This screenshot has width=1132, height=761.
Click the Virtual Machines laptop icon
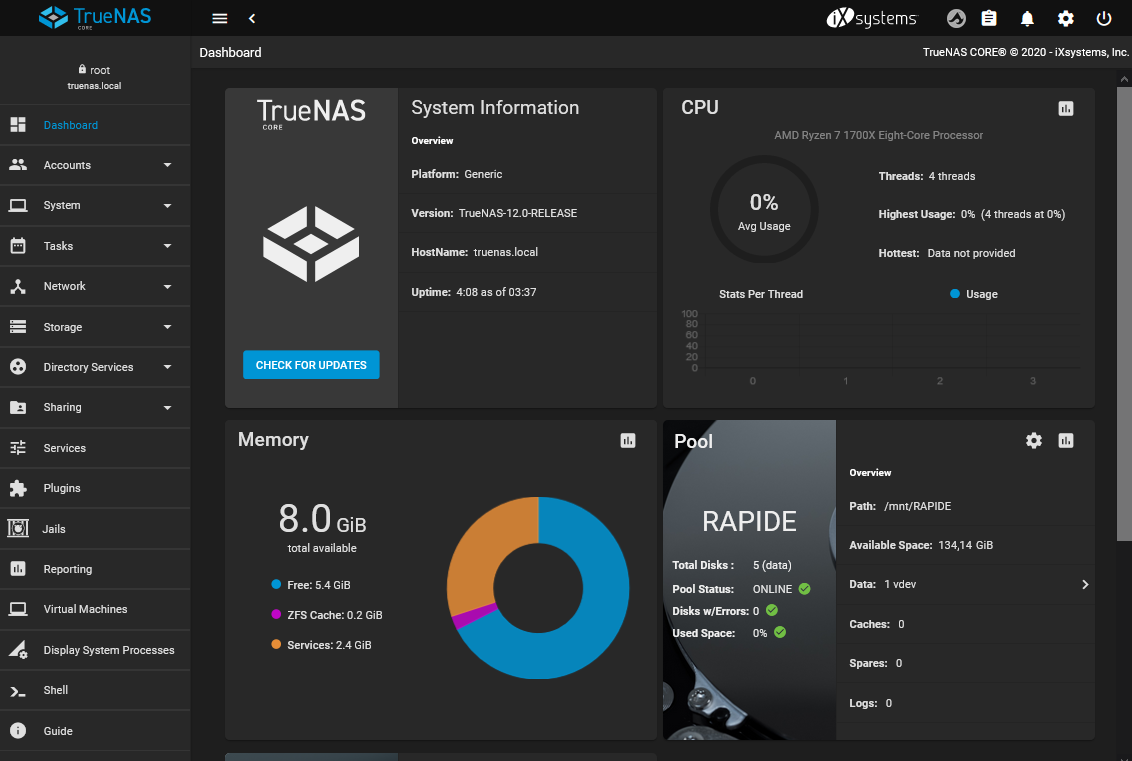click(18, 609)
